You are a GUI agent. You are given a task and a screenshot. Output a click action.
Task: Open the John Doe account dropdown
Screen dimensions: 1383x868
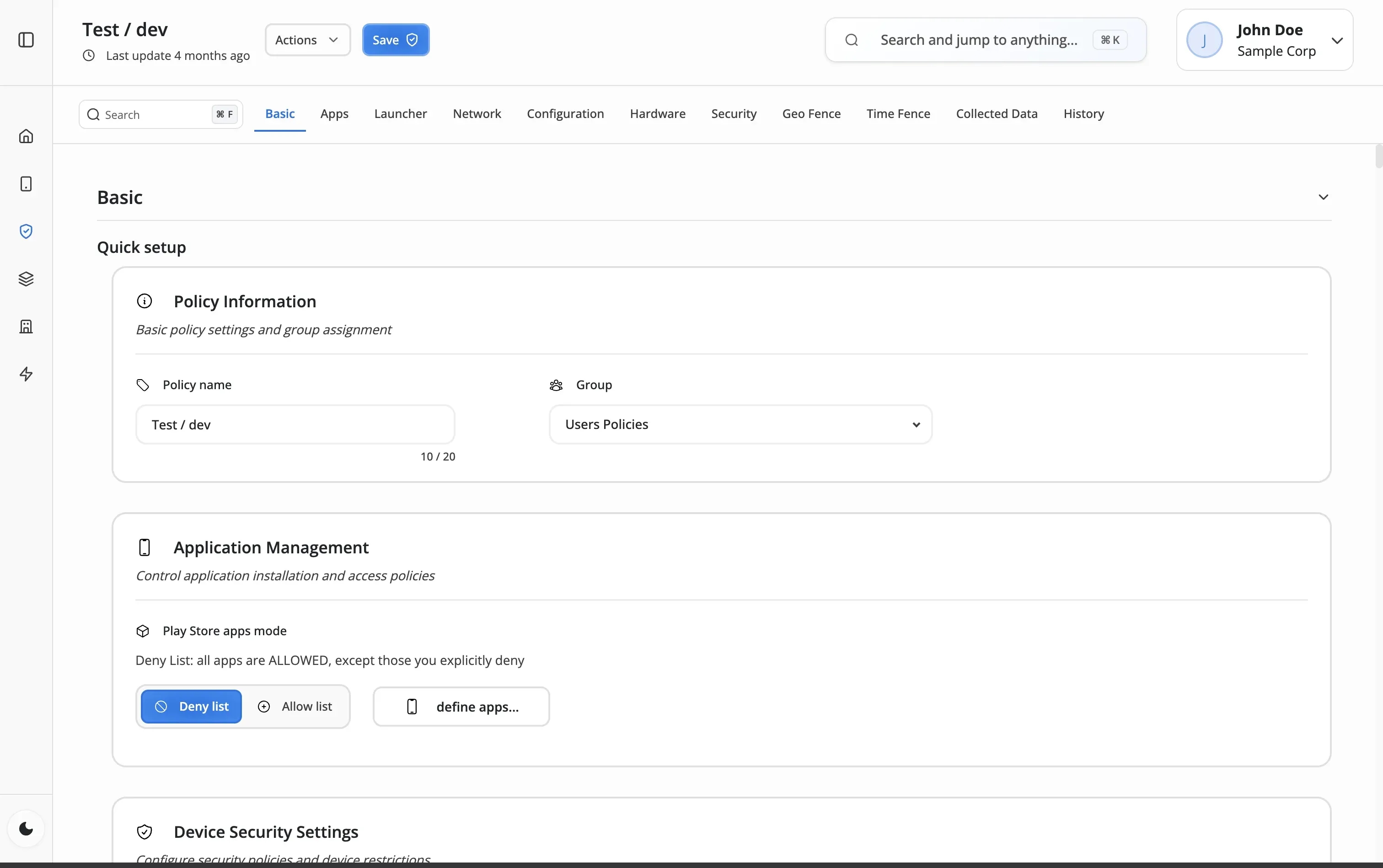tap(1338, 40)
